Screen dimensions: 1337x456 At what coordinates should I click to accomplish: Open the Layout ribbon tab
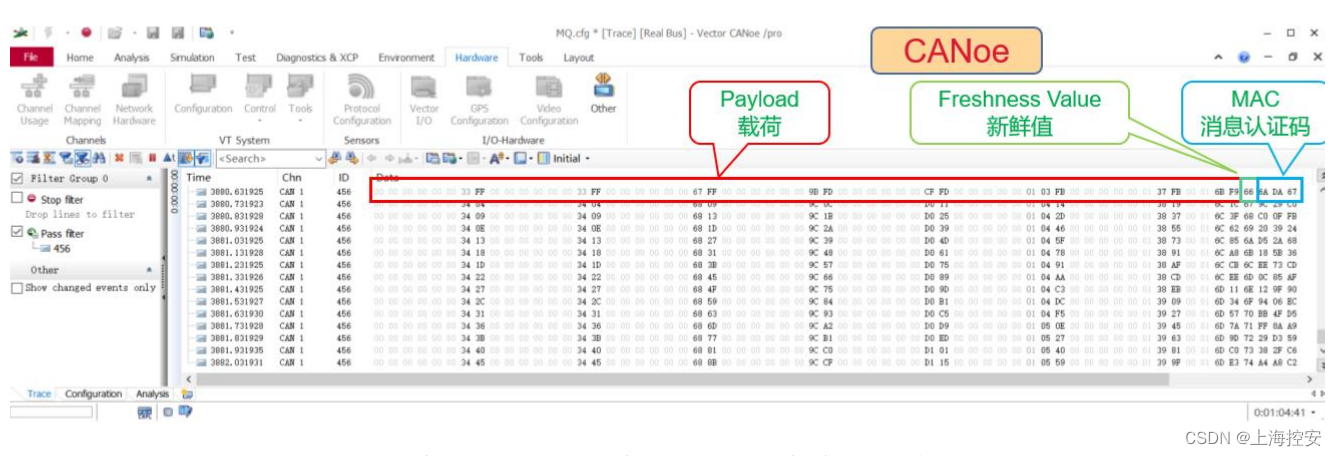click(578, 58)
